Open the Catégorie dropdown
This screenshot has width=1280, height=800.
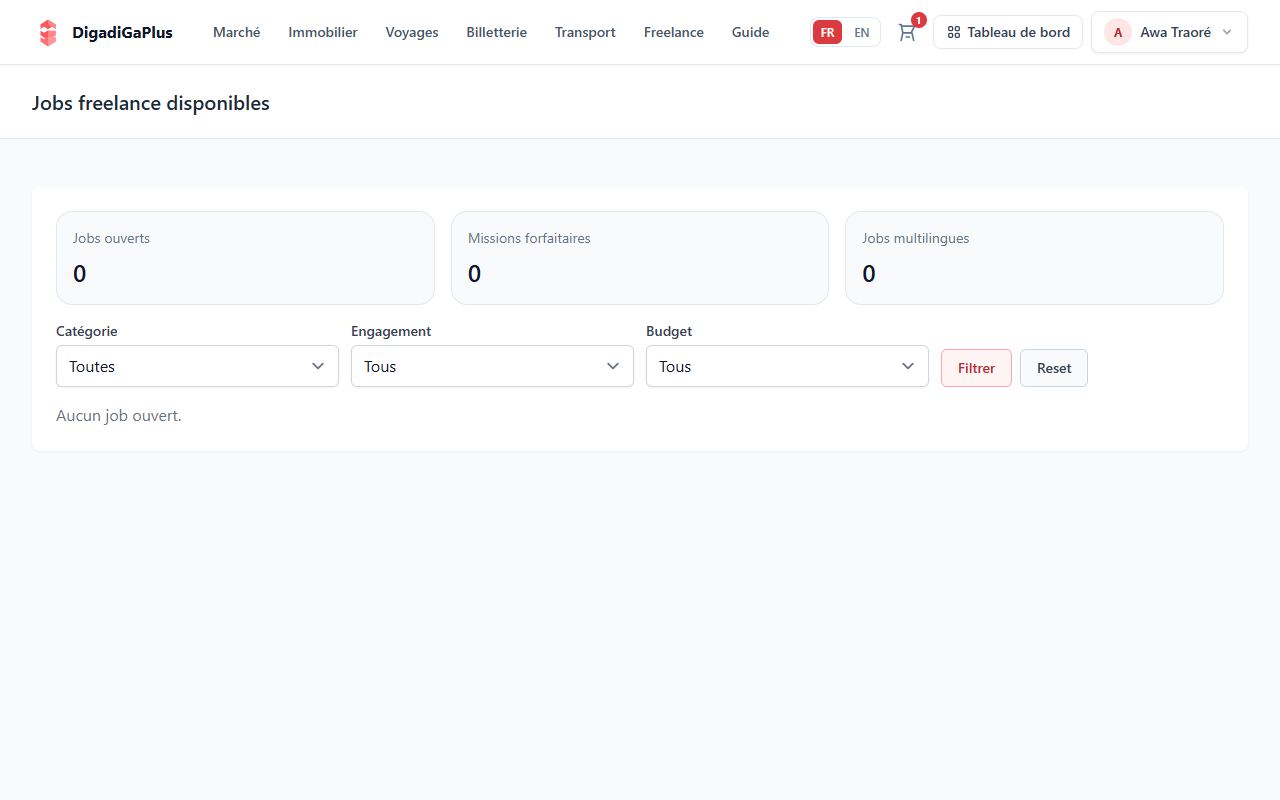pyautogui.click(x=197, y=366)
